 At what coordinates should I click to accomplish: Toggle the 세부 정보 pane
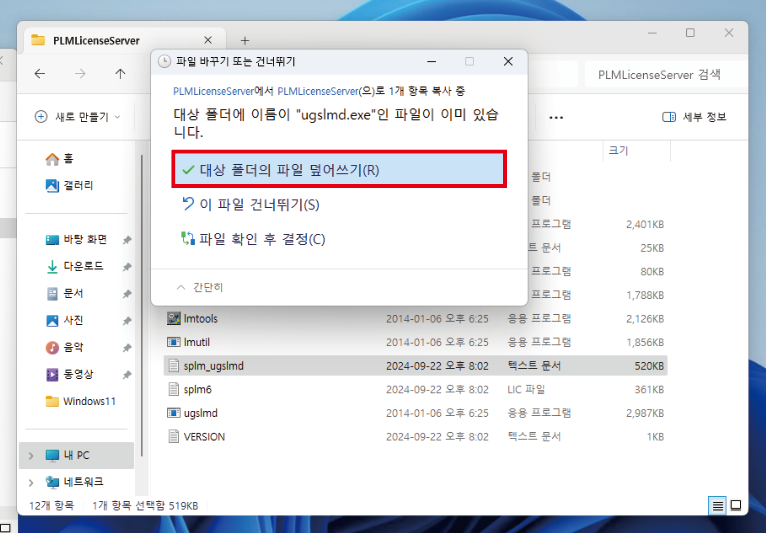694,117
